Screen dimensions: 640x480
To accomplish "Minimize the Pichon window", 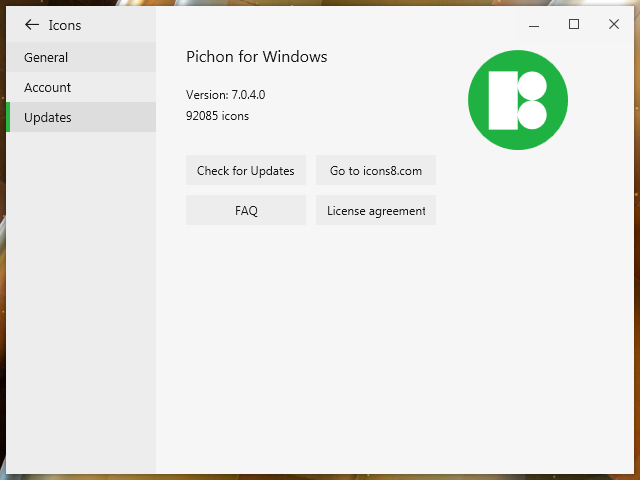I will tap(535, 25).
